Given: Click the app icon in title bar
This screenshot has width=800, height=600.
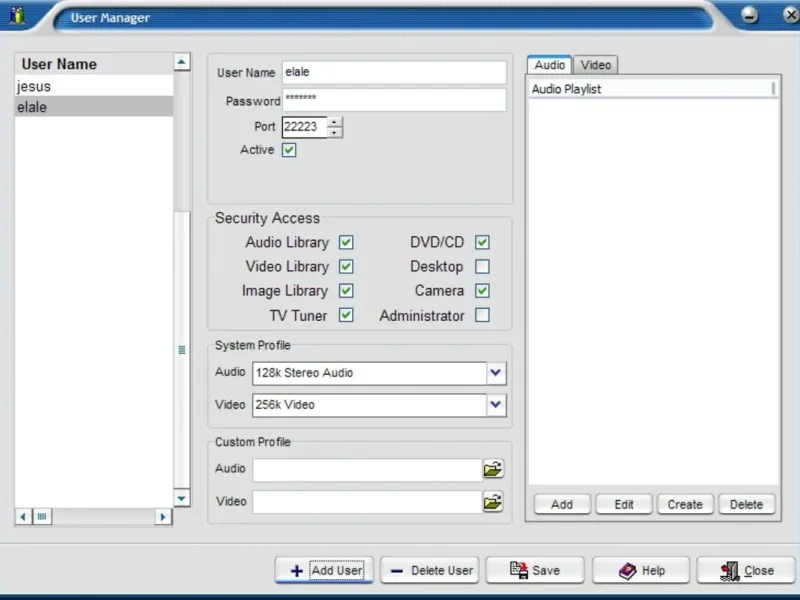Looking at the screenshot, I should coord(17,15).
